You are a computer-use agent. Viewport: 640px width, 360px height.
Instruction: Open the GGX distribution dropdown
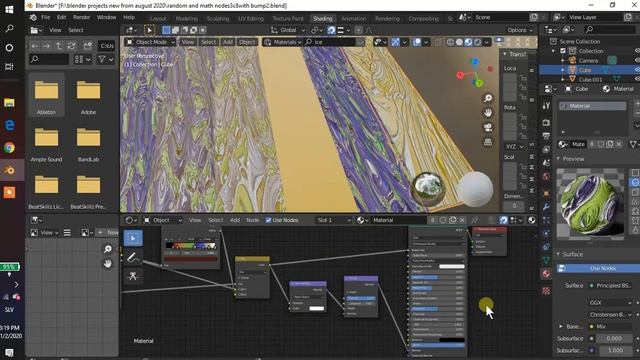[610, 302]
